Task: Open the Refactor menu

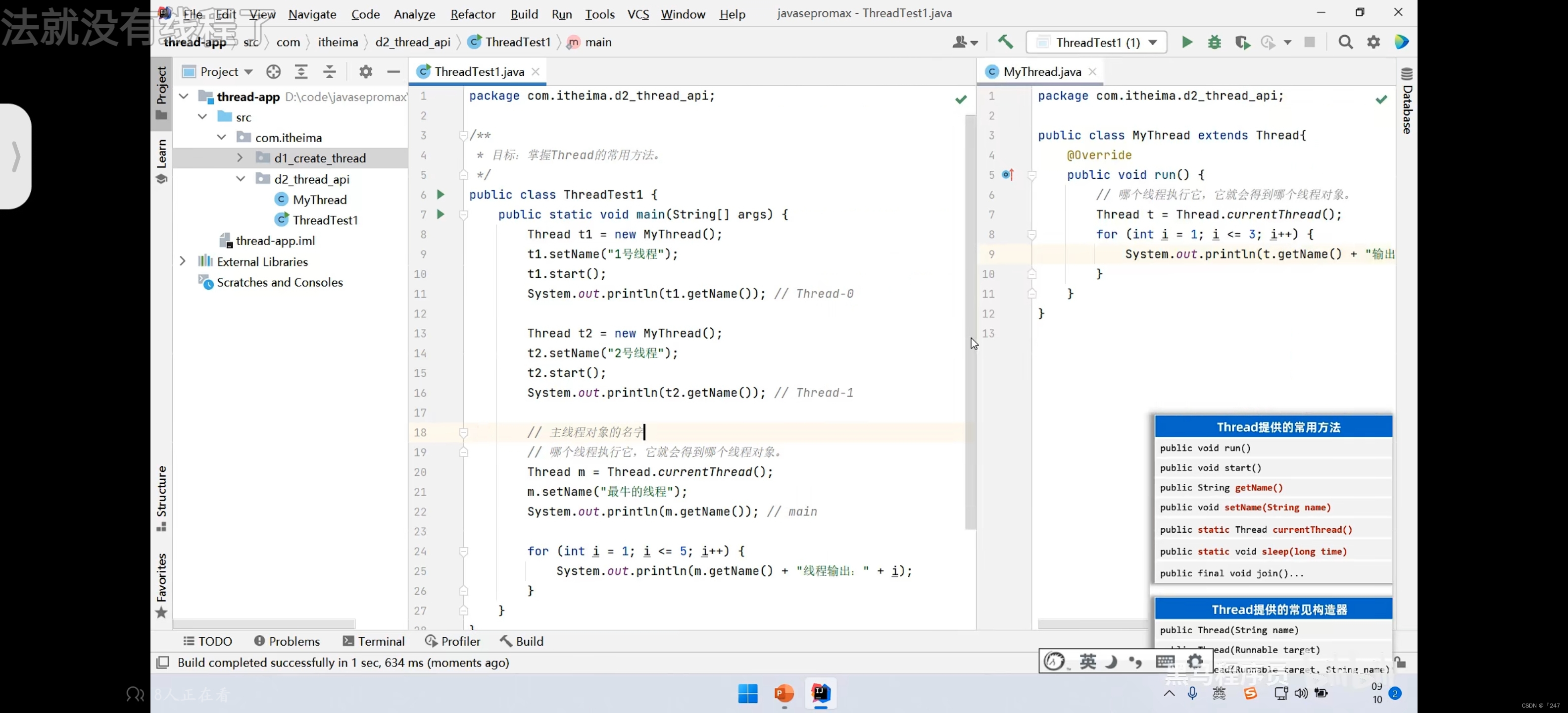Action: [472, 14]
